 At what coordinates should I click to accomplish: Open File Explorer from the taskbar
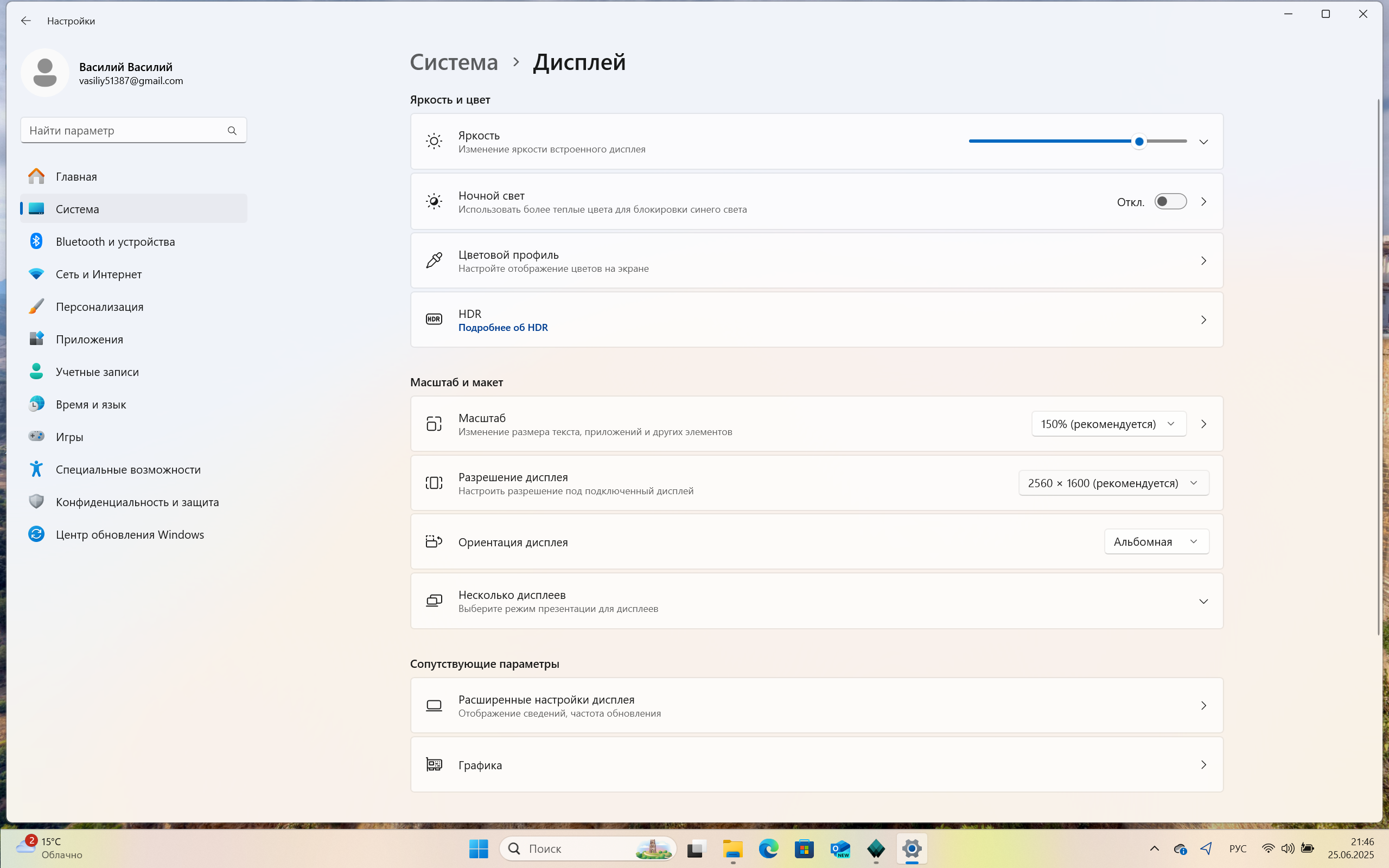coord(732,848)
